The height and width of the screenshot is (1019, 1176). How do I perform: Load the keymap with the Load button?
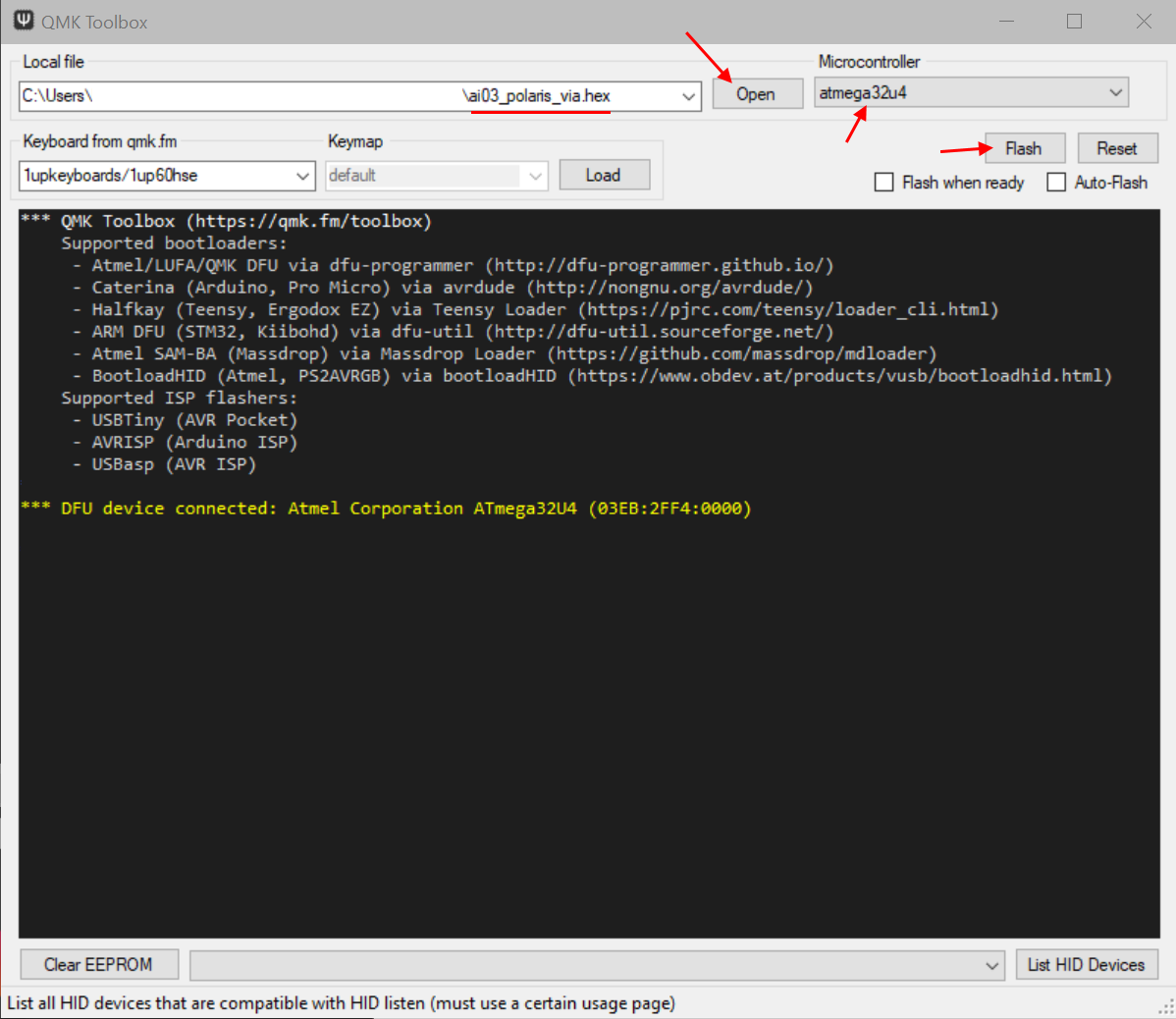pyautogui.click(x=604, y=175)
